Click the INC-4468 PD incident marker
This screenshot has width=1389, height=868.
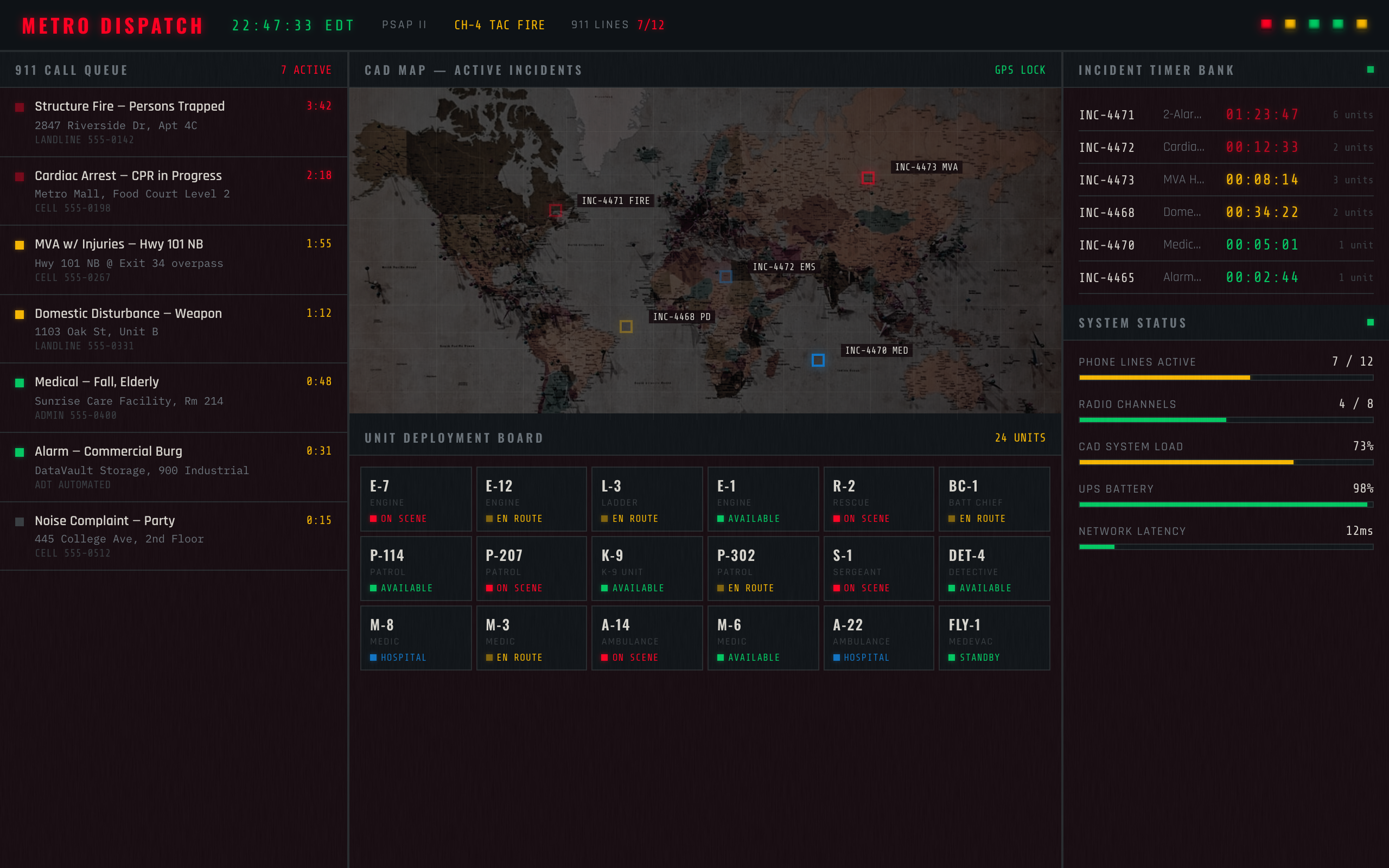pyautogui.click(x=626, y=326)
